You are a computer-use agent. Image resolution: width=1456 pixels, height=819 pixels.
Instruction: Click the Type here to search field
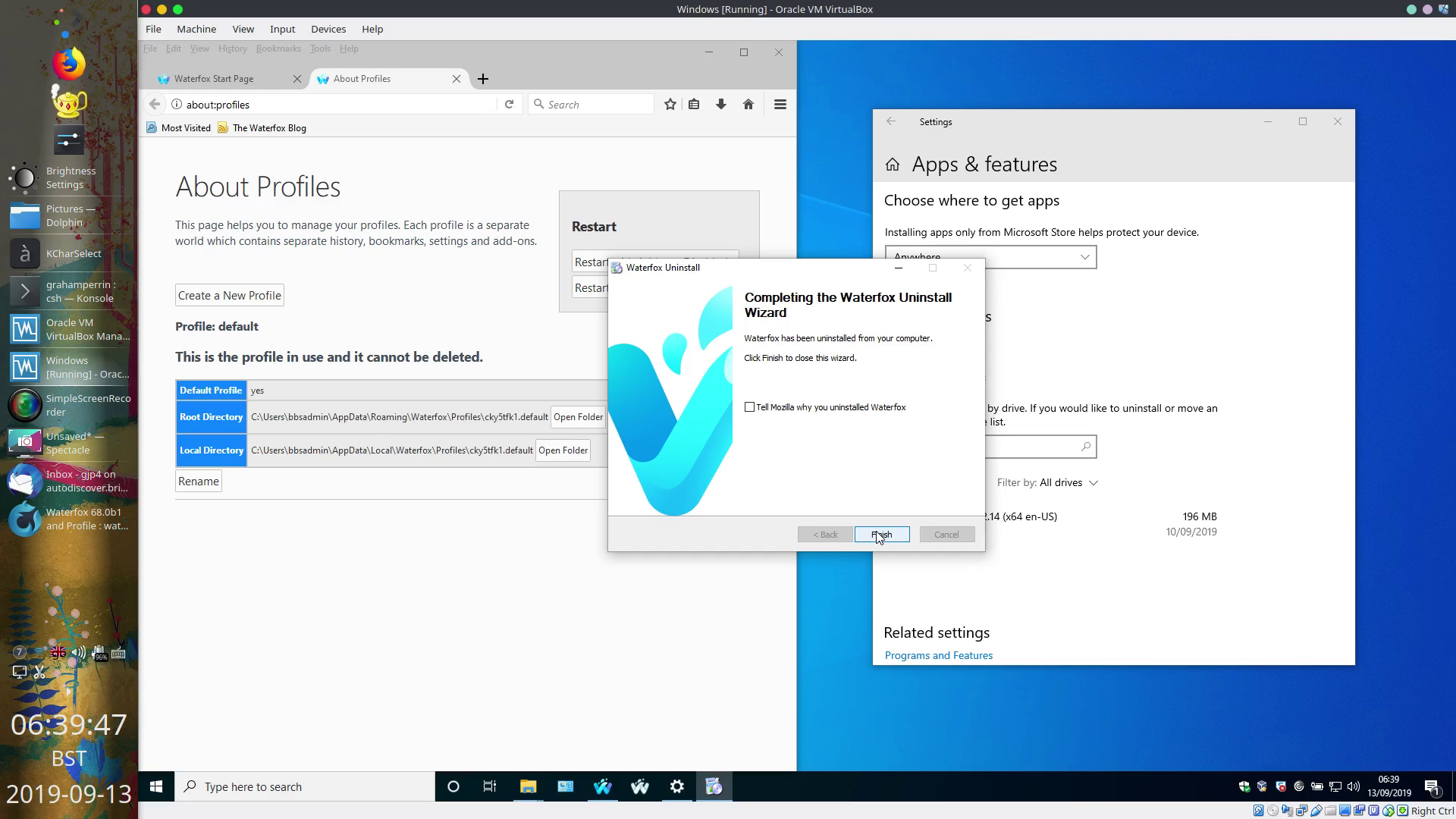(303, 786)
